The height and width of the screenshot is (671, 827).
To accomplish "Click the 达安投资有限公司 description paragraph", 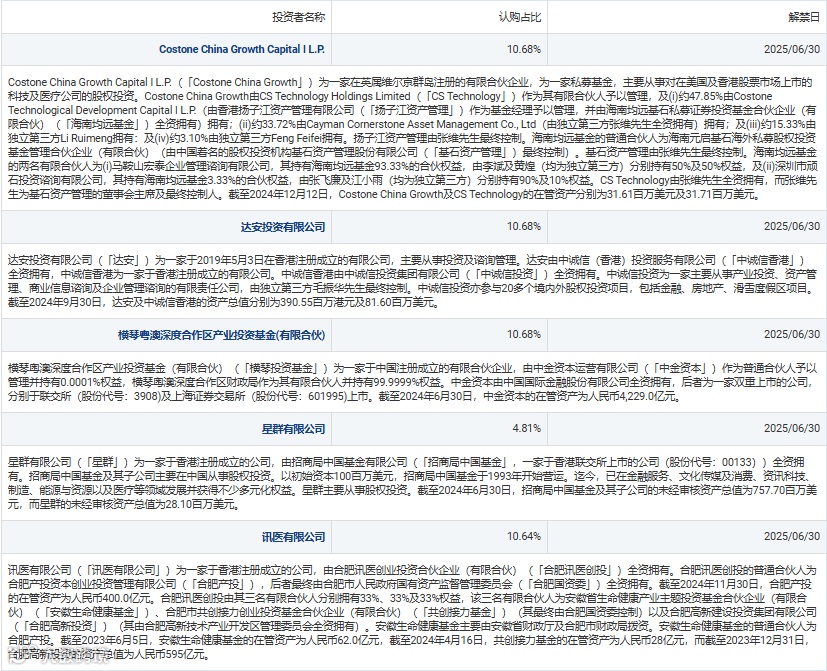I will pyautogui.click(x=412, y=281).
